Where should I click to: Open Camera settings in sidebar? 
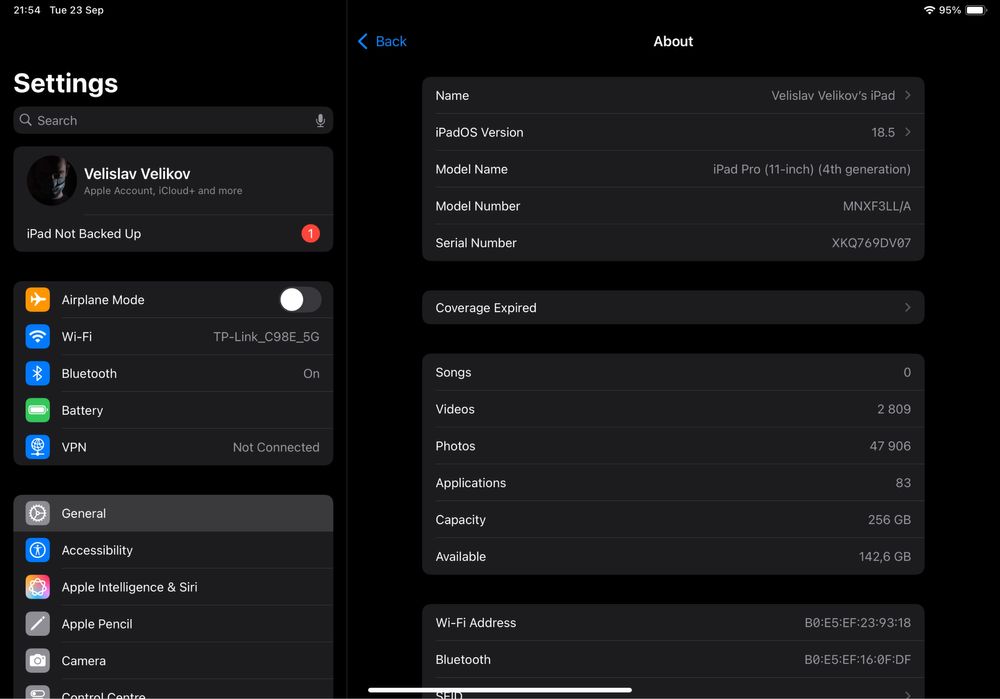pos(173,661)
